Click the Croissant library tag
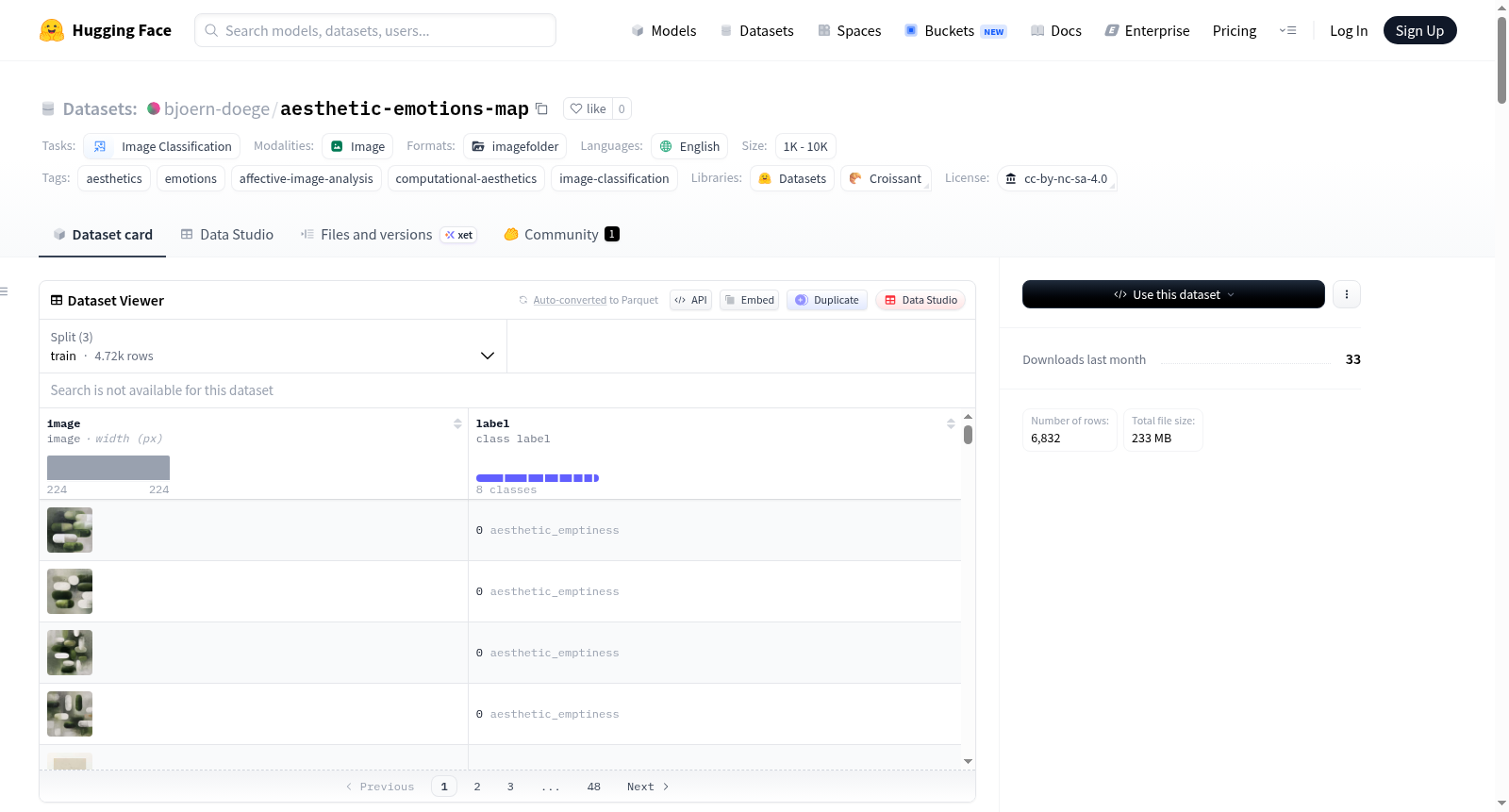The height and width of the screenshot is (812, 1509). tap(886, 178)
